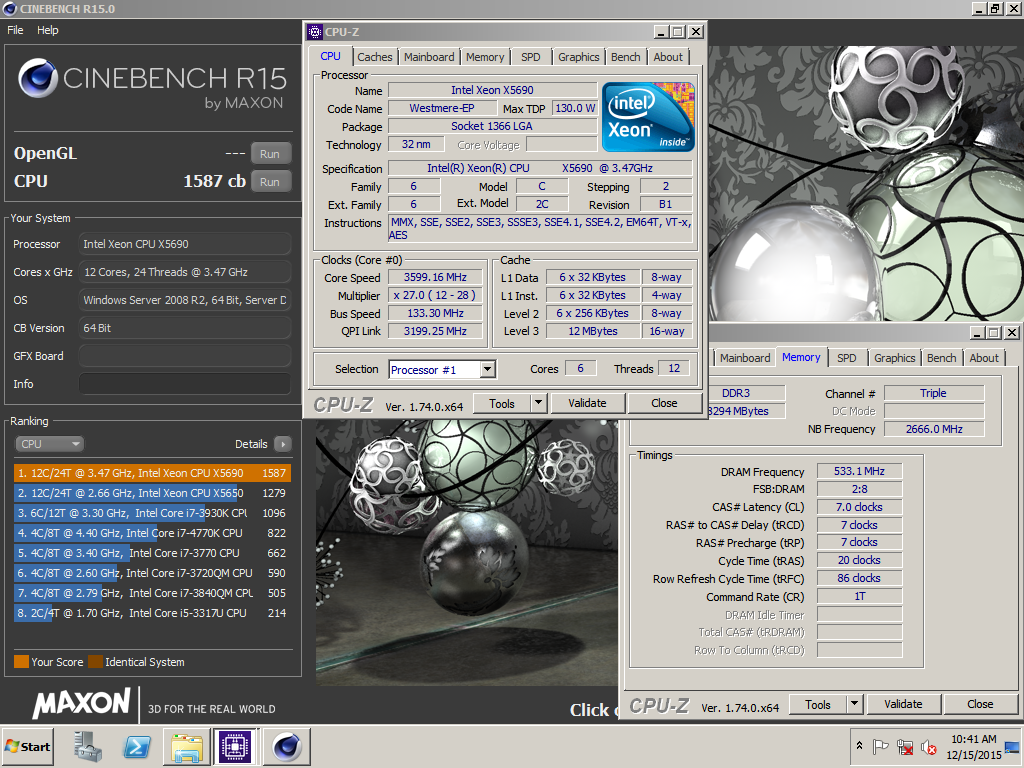The image size is (1024, 768).
Task: Run the CPU benchmark
Action: tap(270, 182)
